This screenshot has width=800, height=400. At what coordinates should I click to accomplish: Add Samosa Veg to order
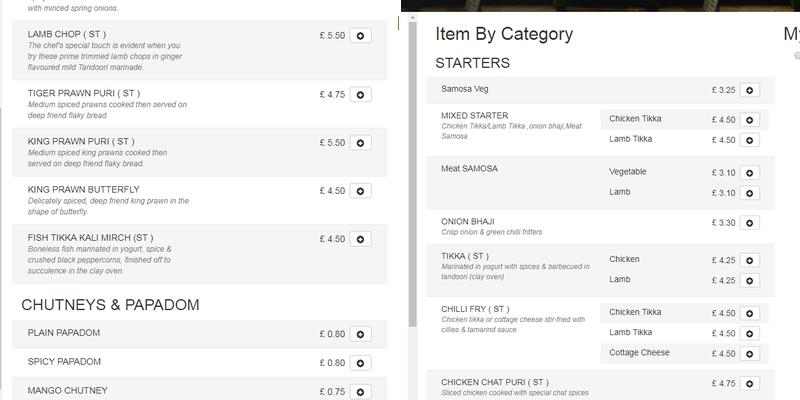pyautogui.click(x=750, y=90)
